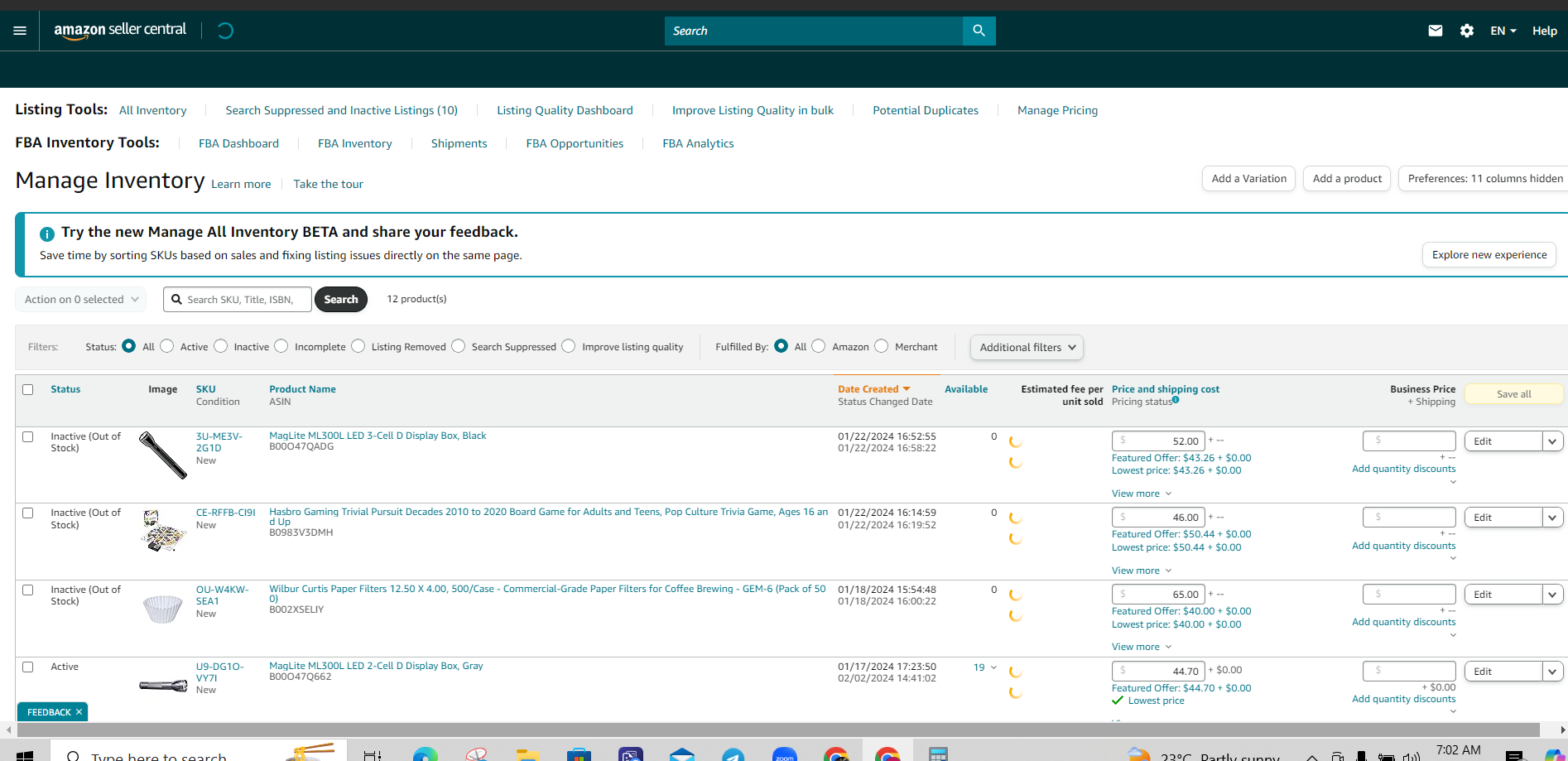Choose the Search Suppressed status radio
Viewport: 1568px width, 761px height.
[459, 346]
